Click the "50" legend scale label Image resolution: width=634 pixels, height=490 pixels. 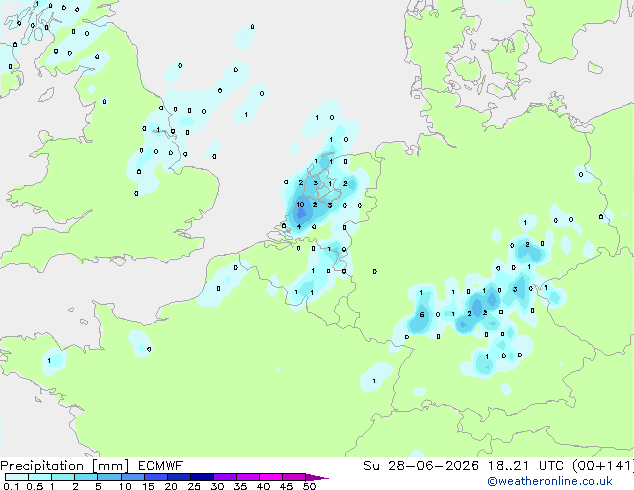tap(309, 486)
